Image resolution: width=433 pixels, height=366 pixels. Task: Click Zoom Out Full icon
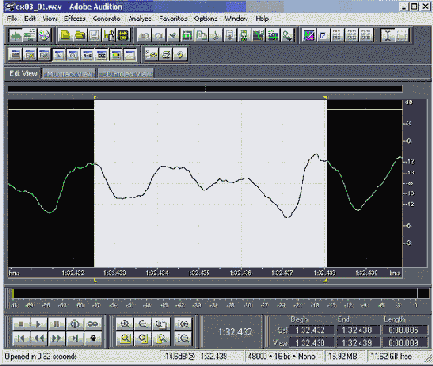[161, 324]
